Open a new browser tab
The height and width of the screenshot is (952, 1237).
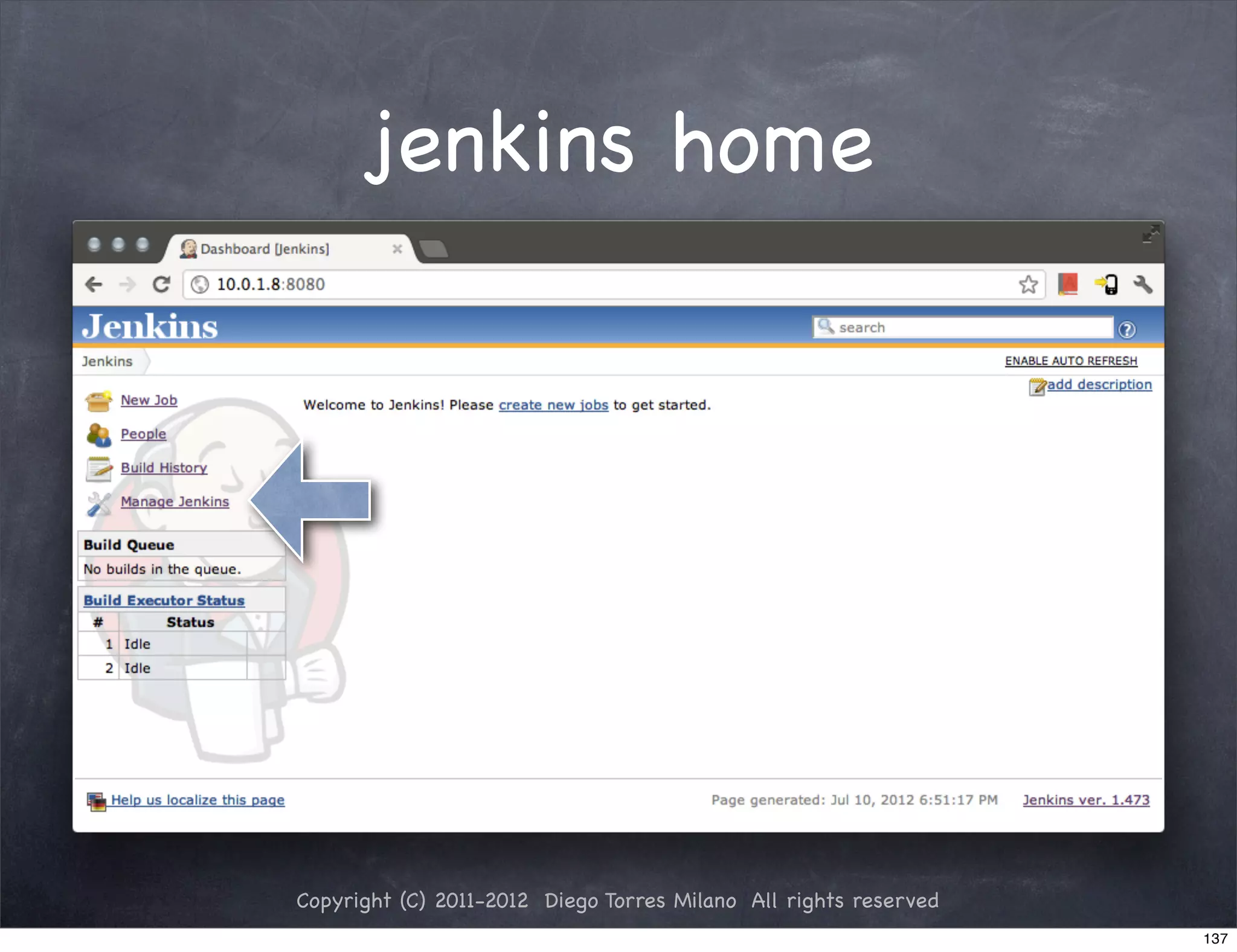coord(433,249)
